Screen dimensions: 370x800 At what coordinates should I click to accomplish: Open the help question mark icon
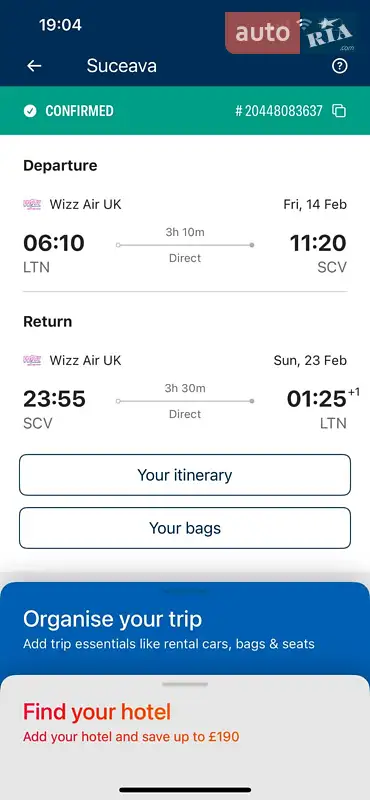(x=339, y=66)
